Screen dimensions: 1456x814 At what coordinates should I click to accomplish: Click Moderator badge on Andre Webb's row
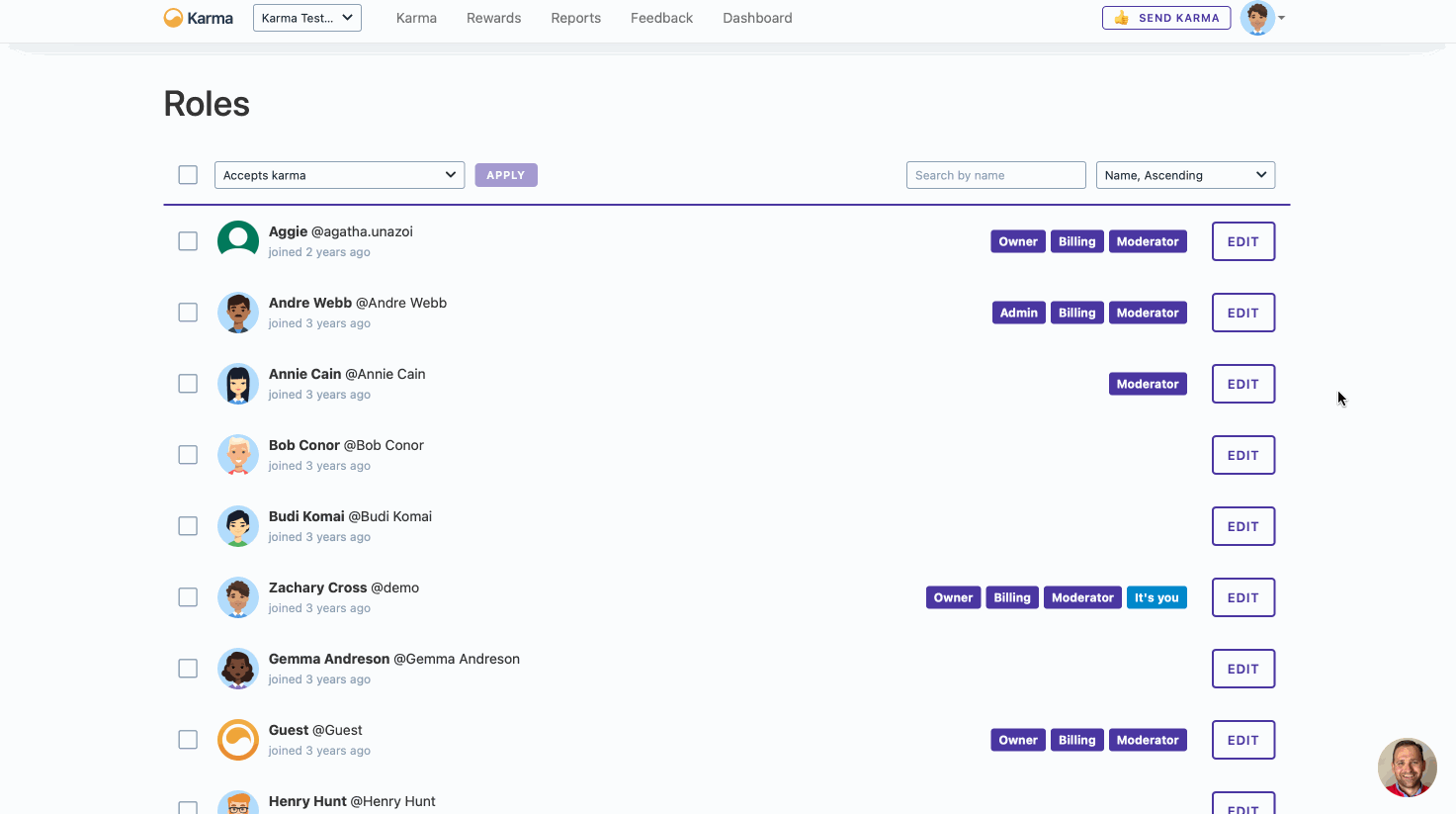pos(1148,313)
